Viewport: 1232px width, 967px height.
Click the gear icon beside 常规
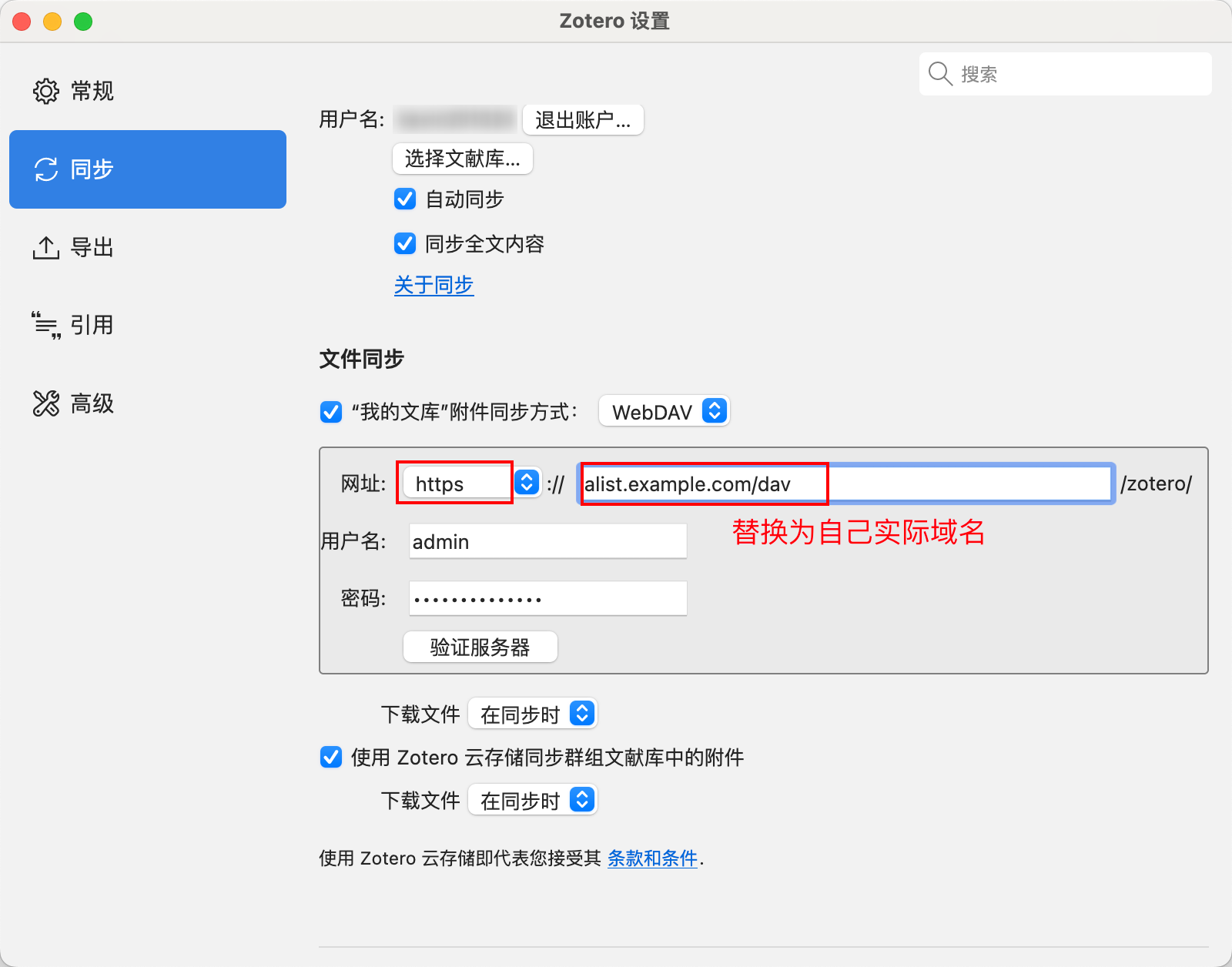point(46,91)
